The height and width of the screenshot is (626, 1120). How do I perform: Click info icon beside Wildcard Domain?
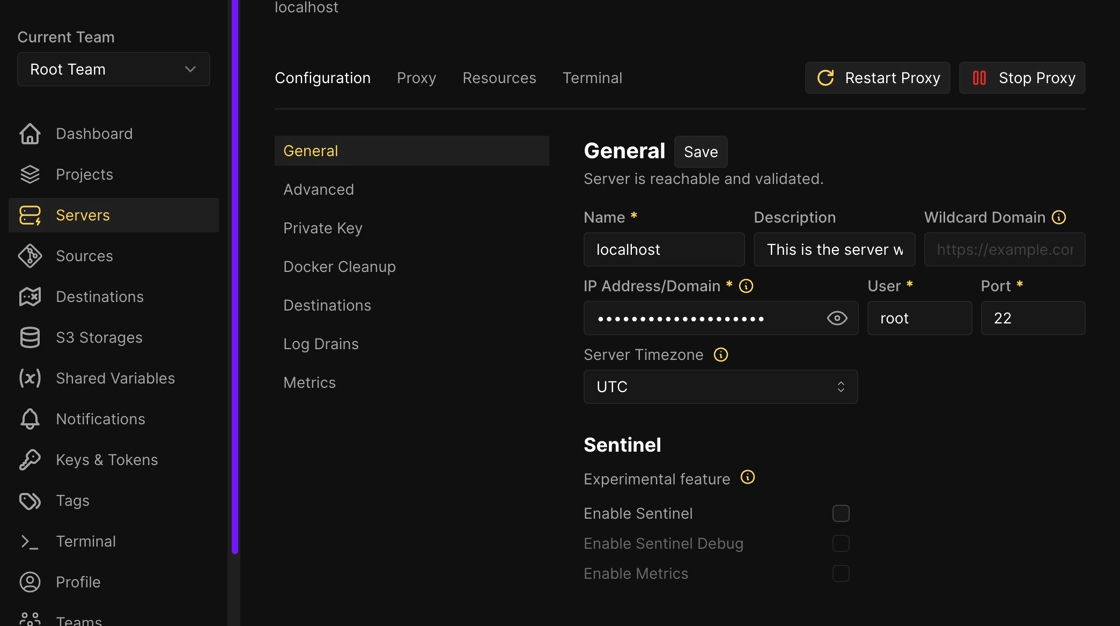click(x=1058, y=217)
